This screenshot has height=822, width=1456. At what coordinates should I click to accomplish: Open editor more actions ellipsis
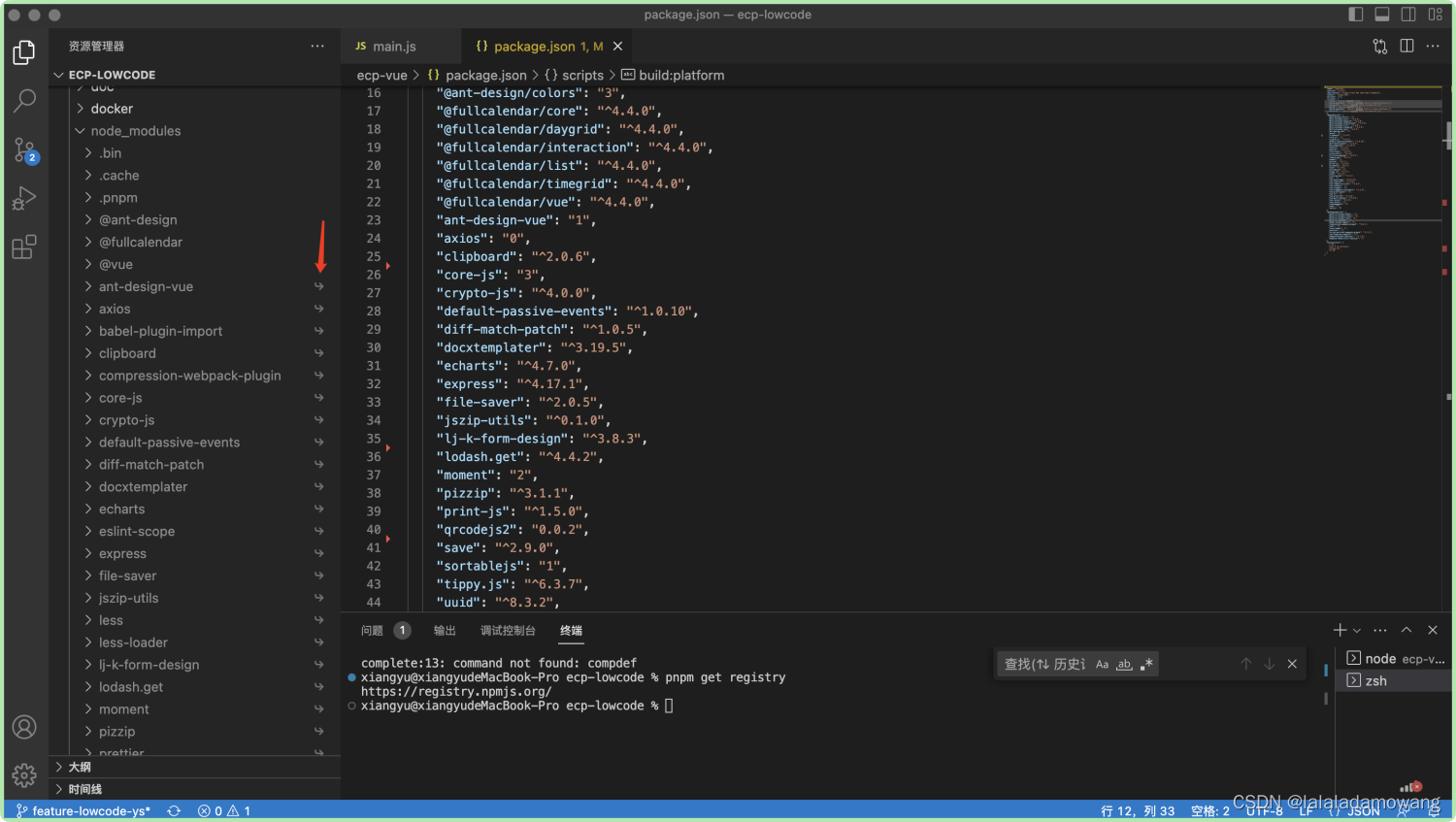coord(1433,46)
